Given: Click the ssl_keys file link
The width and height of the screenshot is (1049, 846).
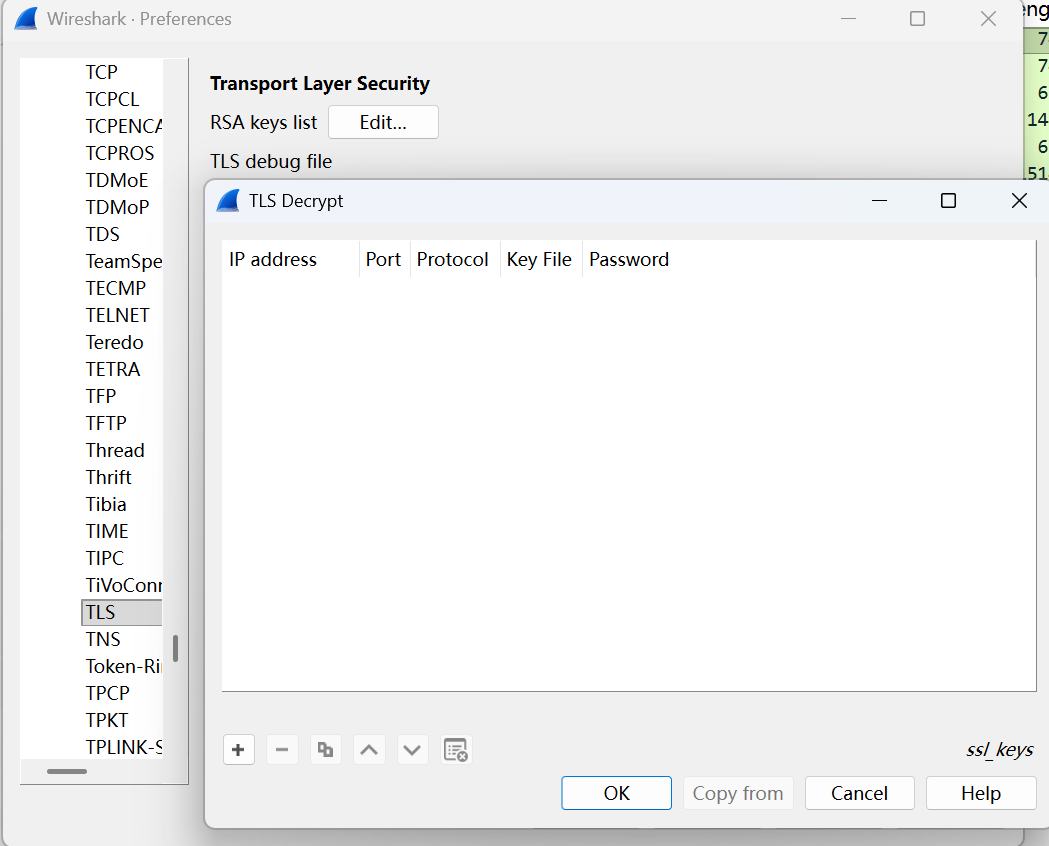Looking at the screenshot, I should coord(999,750).
